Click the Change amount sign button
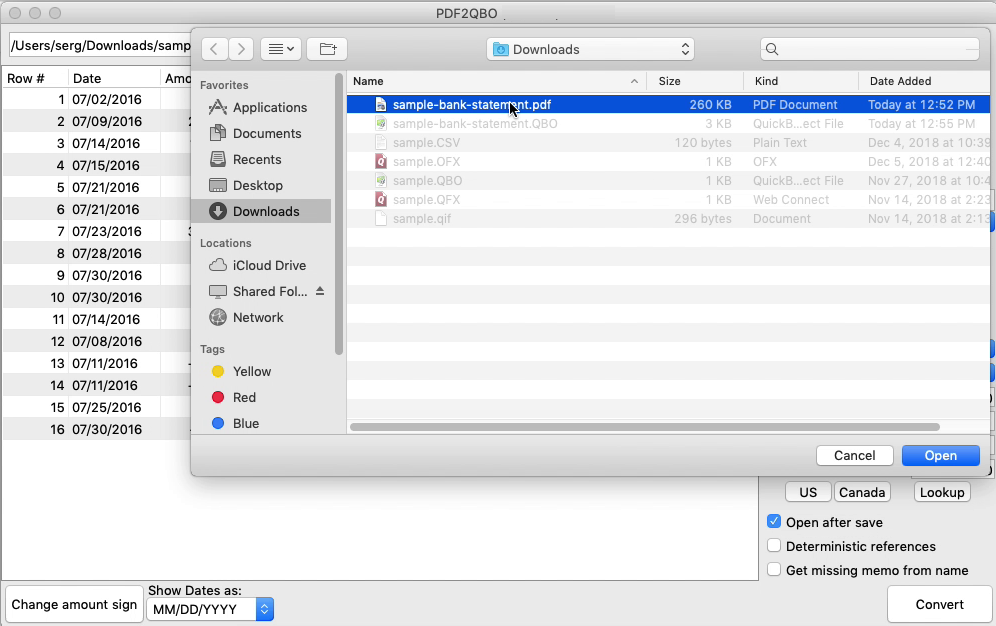Image resolution: width=996 pixels, height=626 pixels. pos(74,604)
